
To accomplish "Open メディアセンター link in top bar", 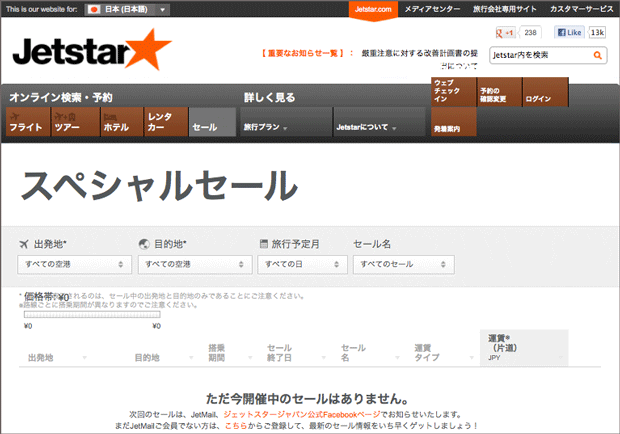I will (x=432, y=9).
